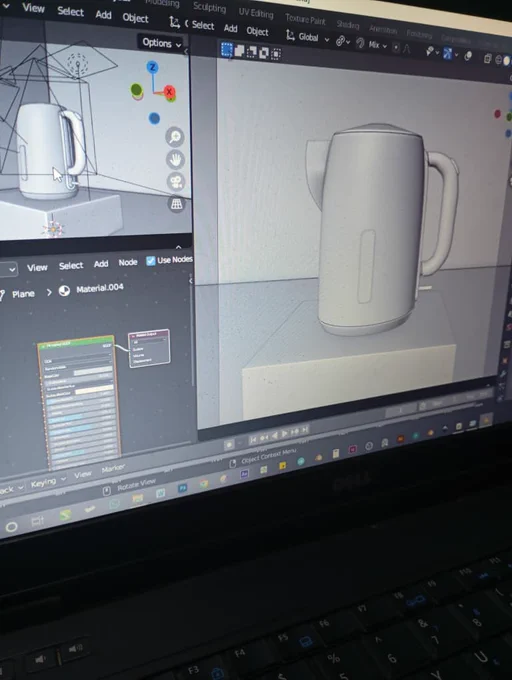Play the animation in reverse

click(x=274, y=435)
